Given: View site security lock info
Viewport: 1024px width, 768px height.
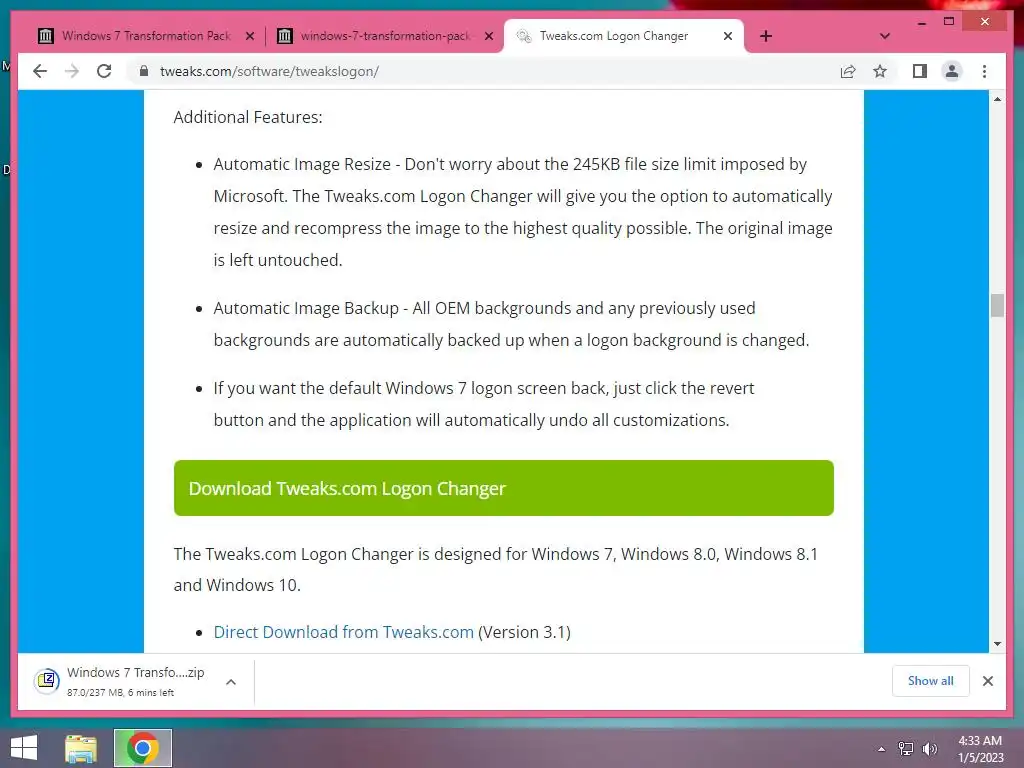Looking at the screenshot, I should [144, 71].
